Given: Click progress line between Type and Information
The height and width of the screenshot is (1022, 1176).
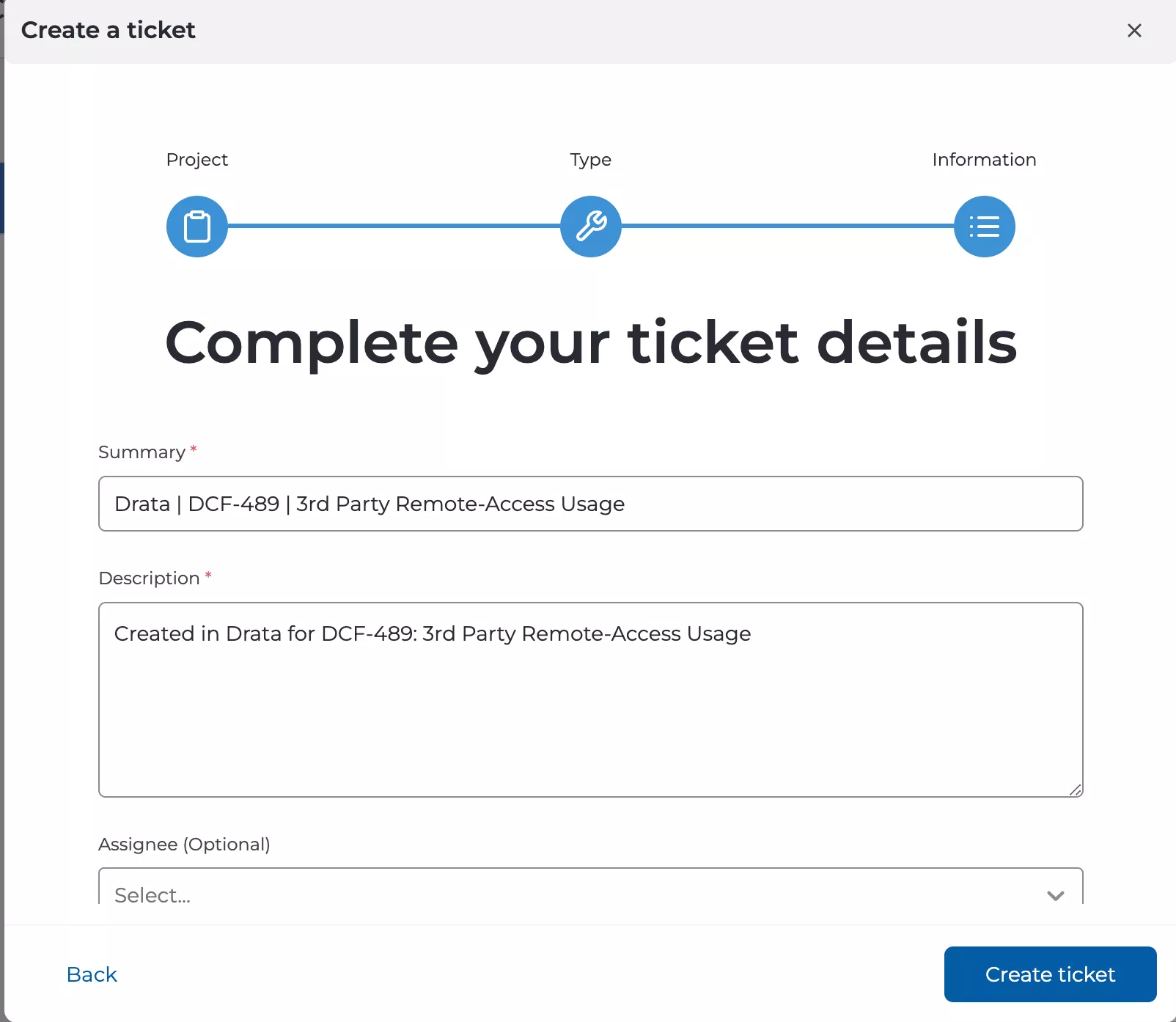Looking at the screenshot, I should pyautogui.click(x=787, y=227).
